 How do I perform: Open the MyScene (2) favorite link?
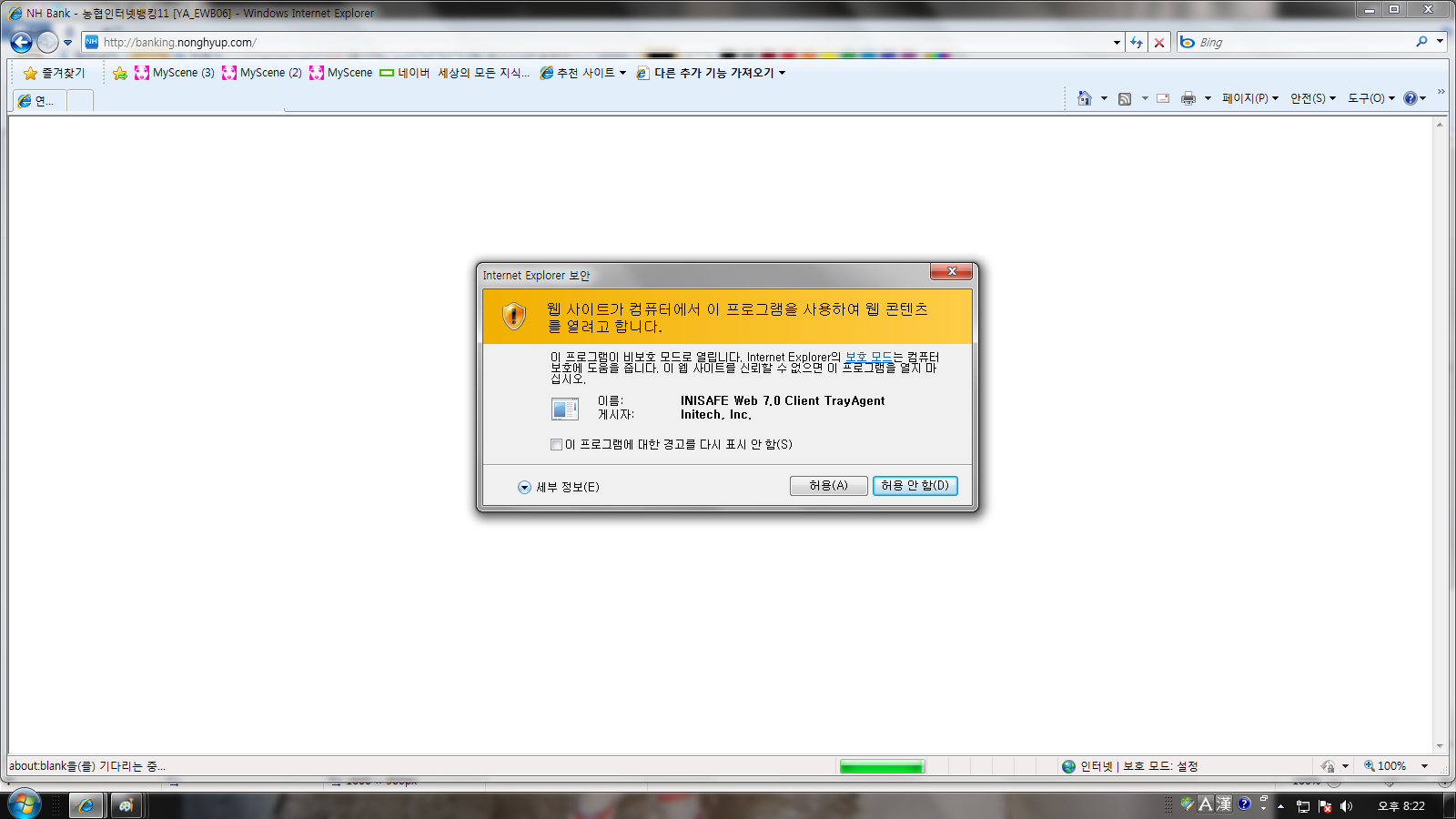click(x=262, y=73)
